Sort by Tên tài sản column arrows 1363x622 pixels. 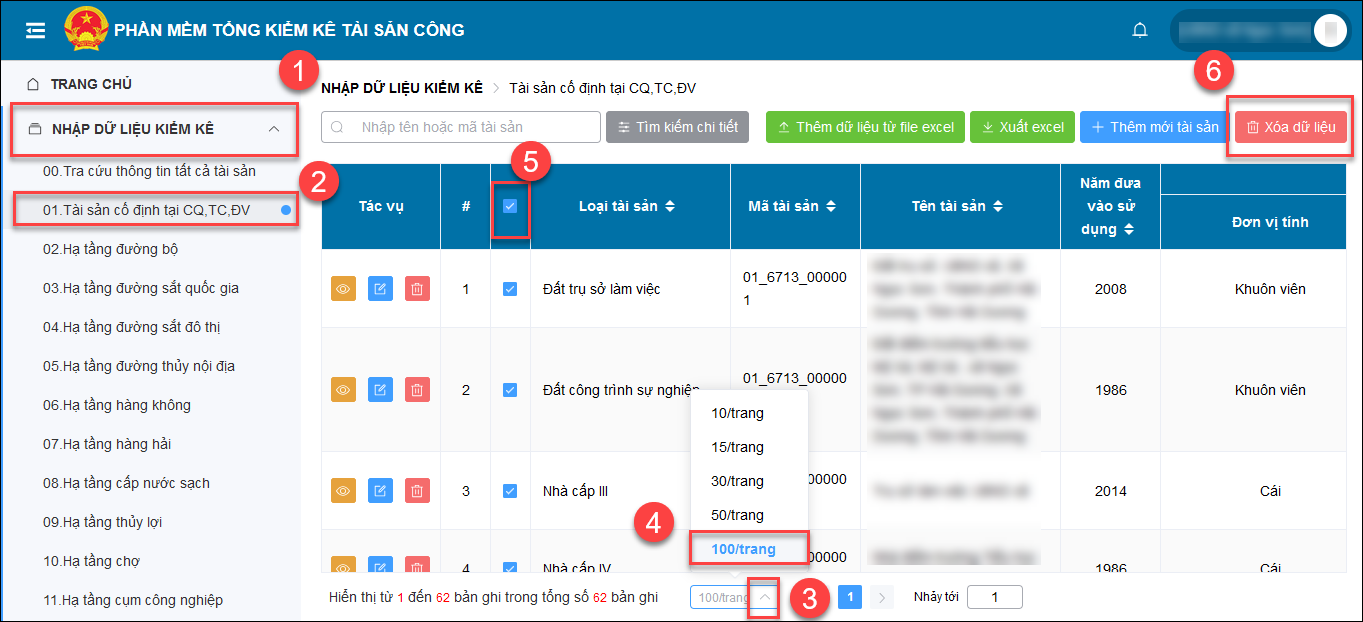[x=998, y=206]
